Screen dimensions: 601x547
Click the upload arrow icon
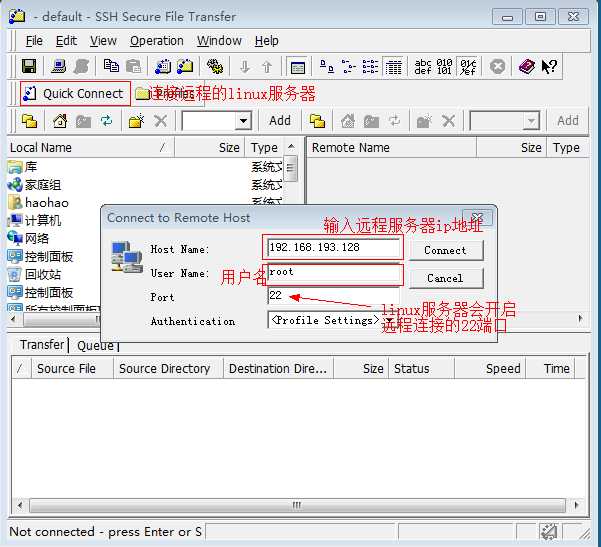point(267,67)
